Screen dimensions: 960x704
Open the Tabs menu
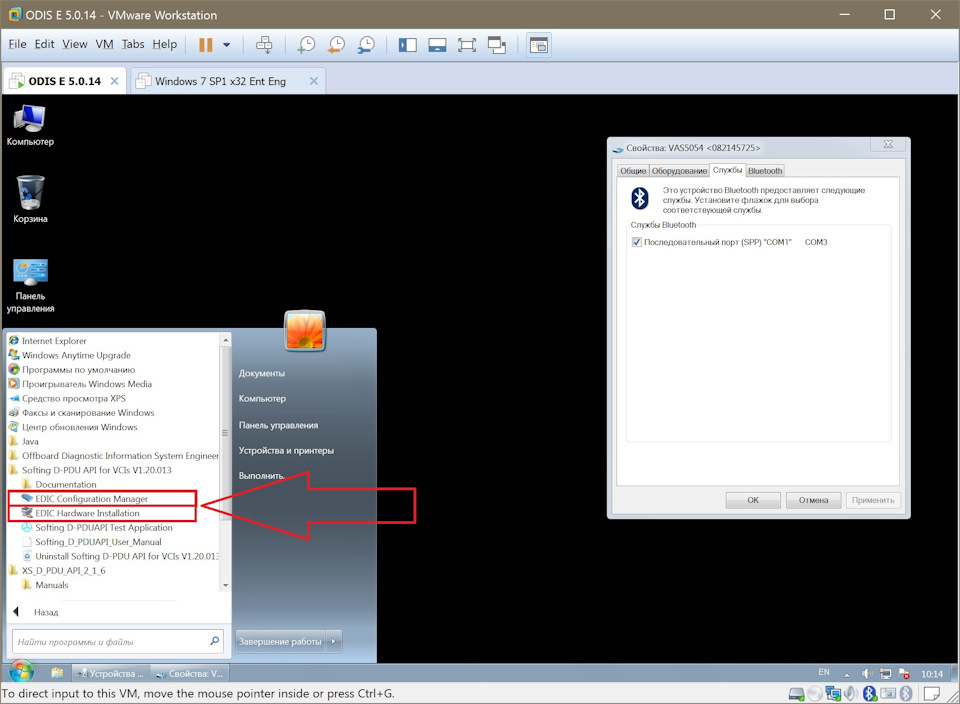(x=133, y=44)
